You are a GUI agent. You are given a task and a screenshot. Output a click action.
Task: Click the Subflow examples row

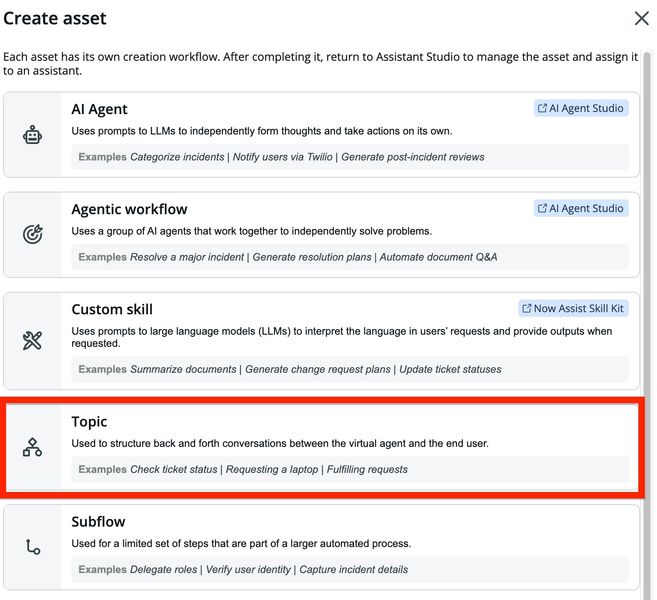tap(349, 569)
